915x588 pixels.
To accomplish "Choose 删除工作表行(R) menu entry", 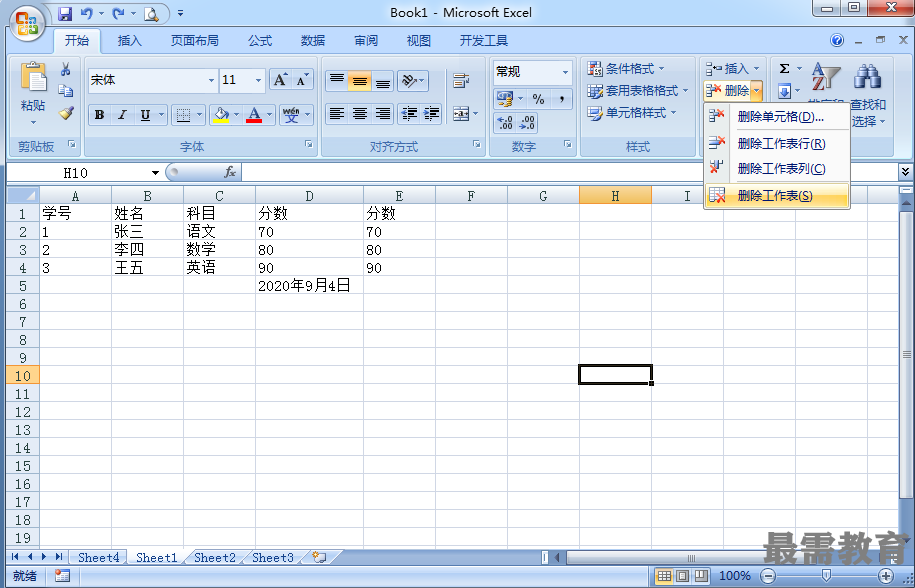I will (777, 144).
